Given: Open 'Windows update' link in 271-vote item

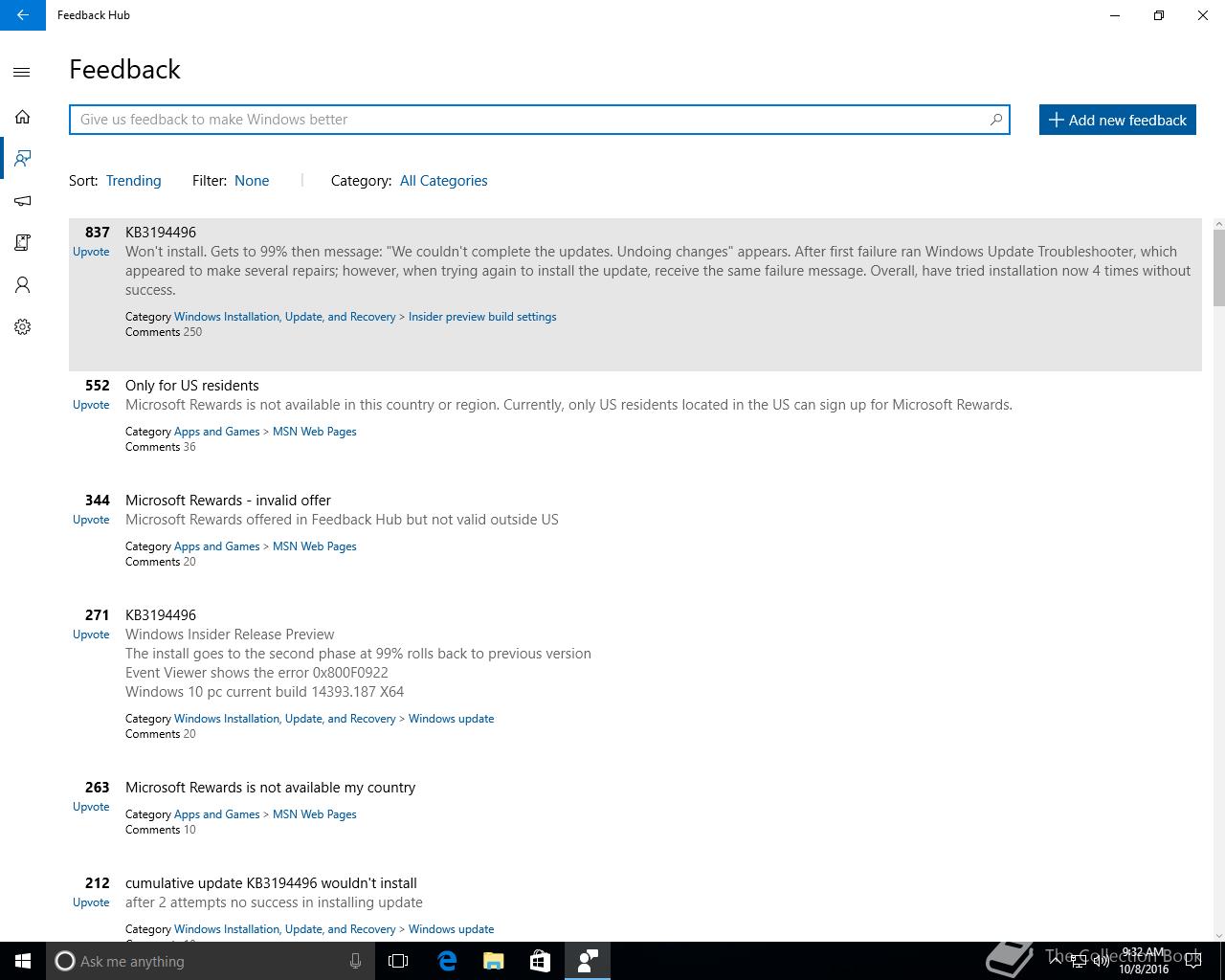Looking at the screenshot, I should click(451, 719).
